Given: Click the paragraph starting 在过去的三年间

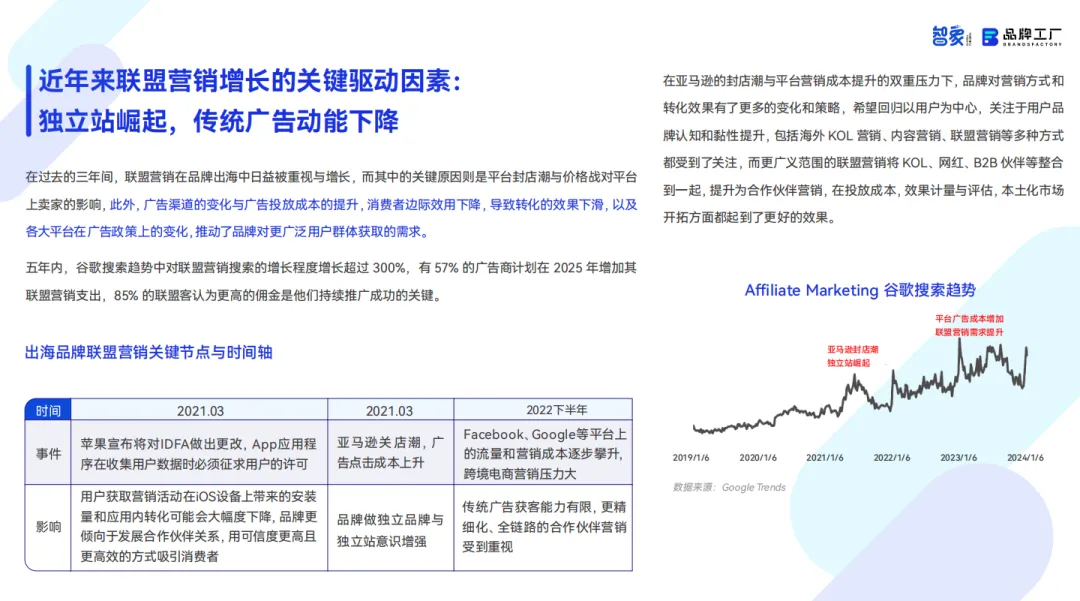Looking at the screenshot, I should (x=331, y=204).
